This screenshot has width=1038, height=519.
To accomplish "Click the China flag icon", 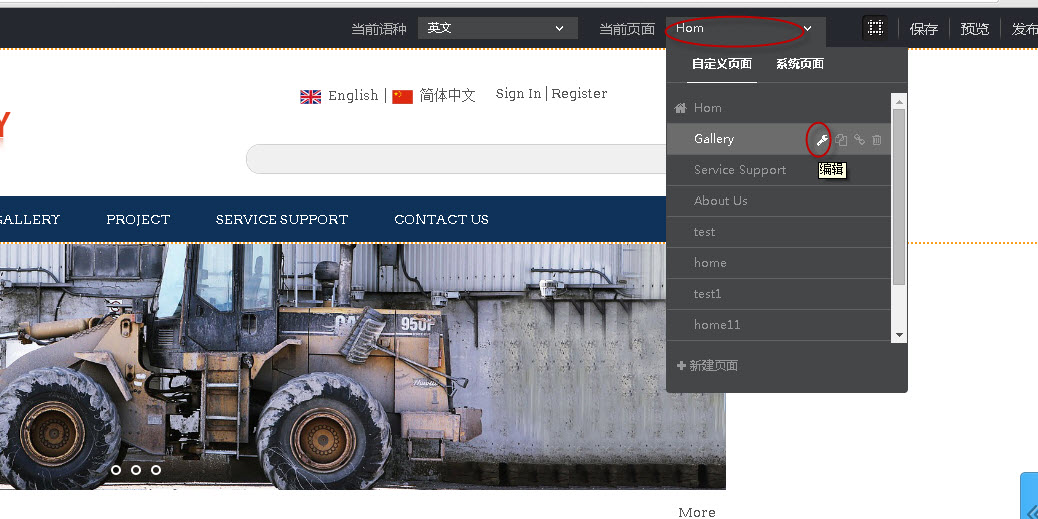I will [x=402, y=96].
